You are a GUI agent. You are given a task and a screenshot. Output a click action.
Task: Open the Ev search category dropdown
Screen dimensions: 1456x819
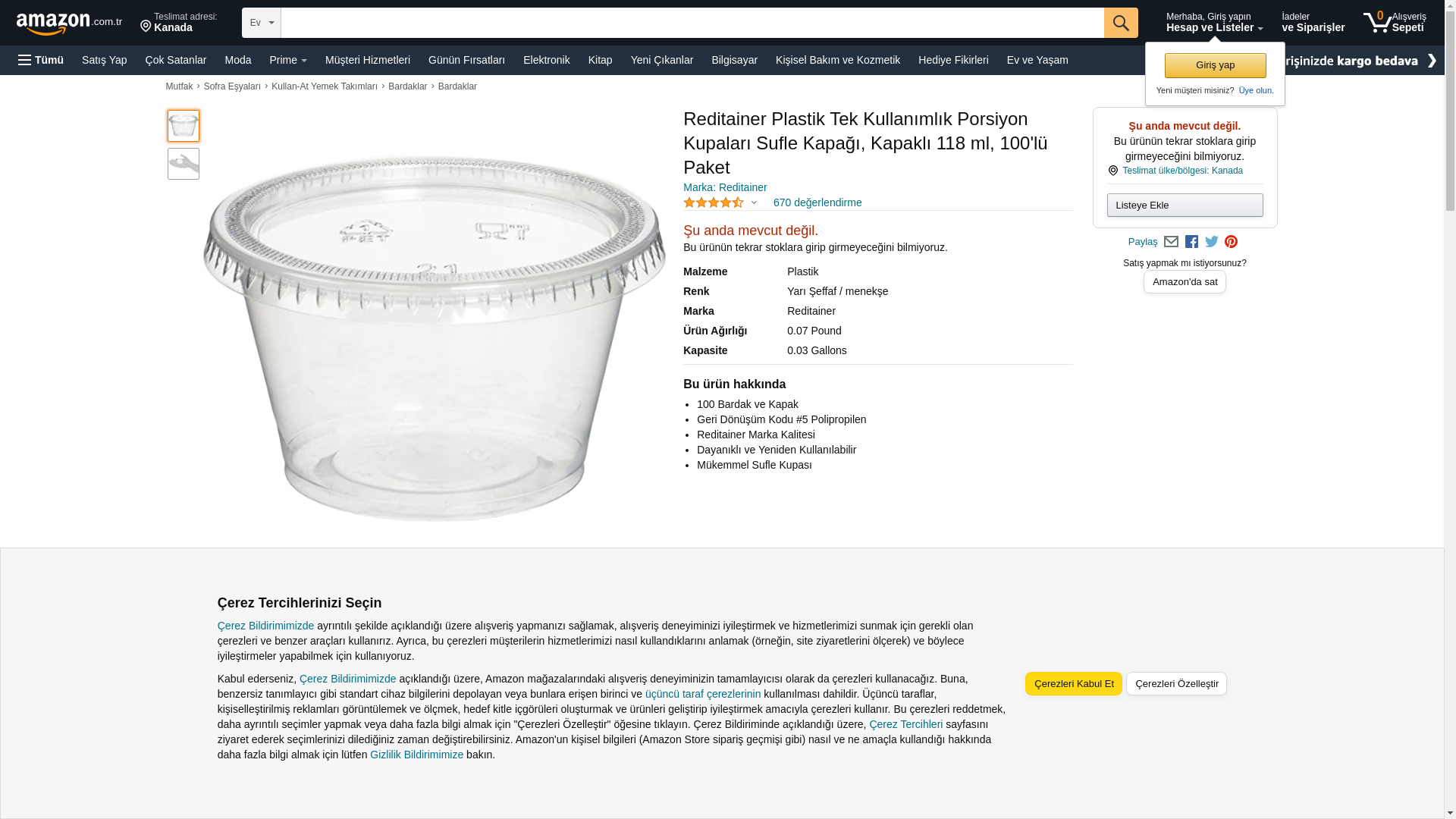click(x=262, y=23)
